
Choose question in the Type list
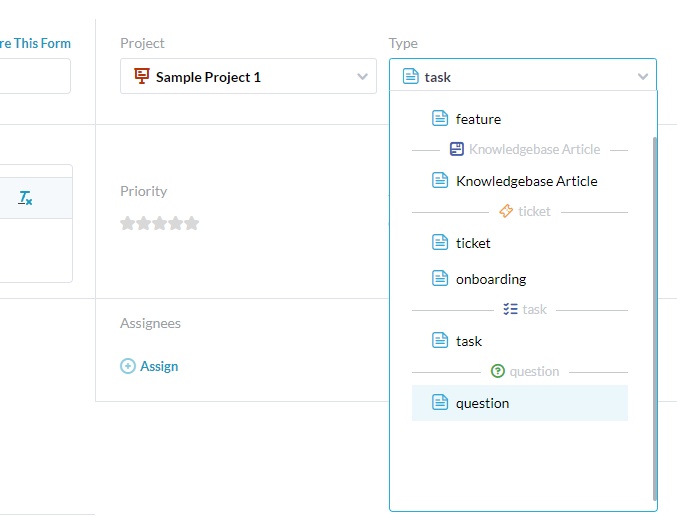pos(482,403)
